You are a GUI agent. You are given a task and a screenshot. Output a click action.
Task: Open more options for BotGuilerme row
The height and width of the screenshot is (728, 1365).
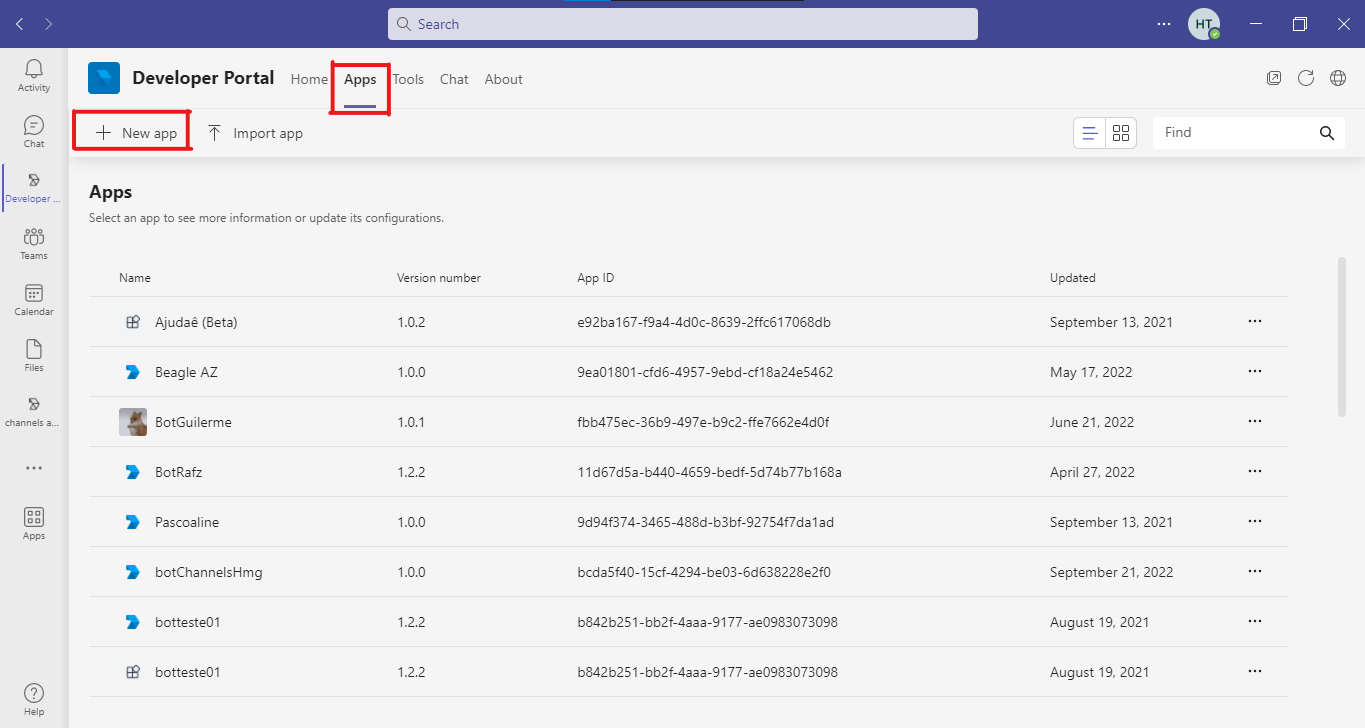pos(1255,422)
